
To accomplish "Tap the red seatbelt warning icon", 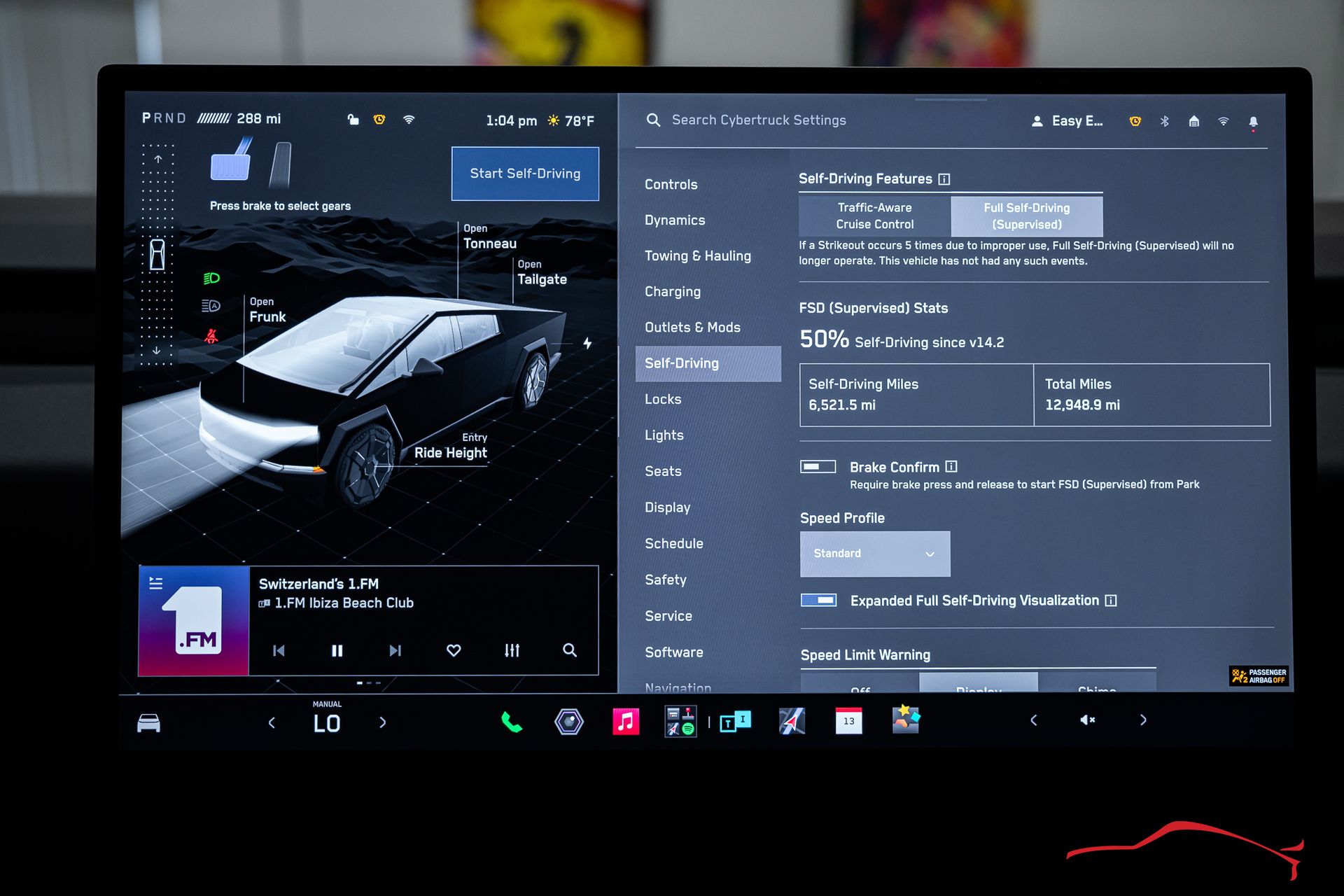I will 211,336.
